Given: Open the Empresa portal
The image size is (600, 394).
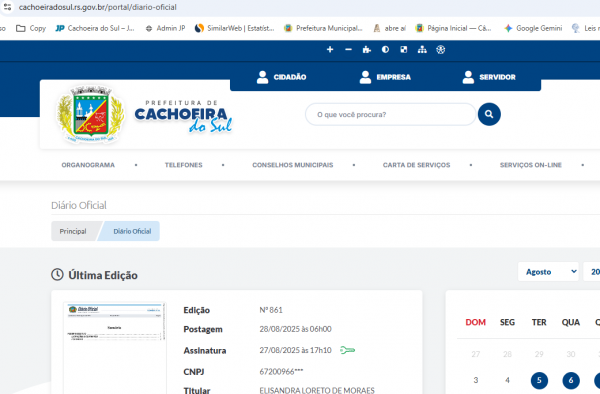Looking at the screenshot, I should [385, 77].
